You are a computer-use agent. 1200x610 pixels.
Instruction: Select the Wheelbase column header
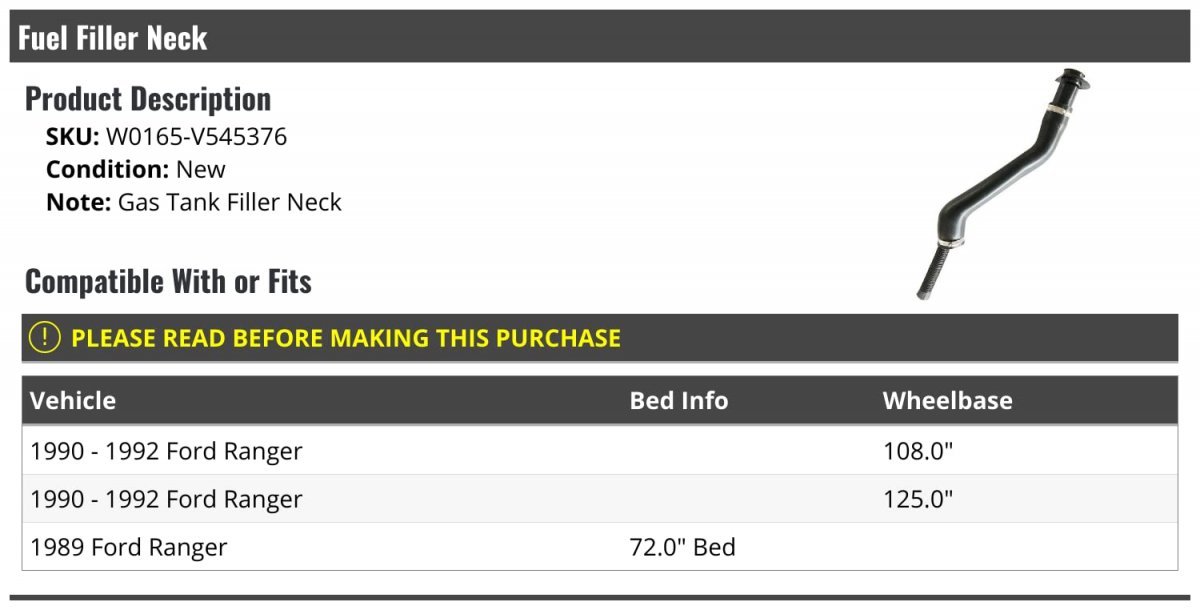948,401
